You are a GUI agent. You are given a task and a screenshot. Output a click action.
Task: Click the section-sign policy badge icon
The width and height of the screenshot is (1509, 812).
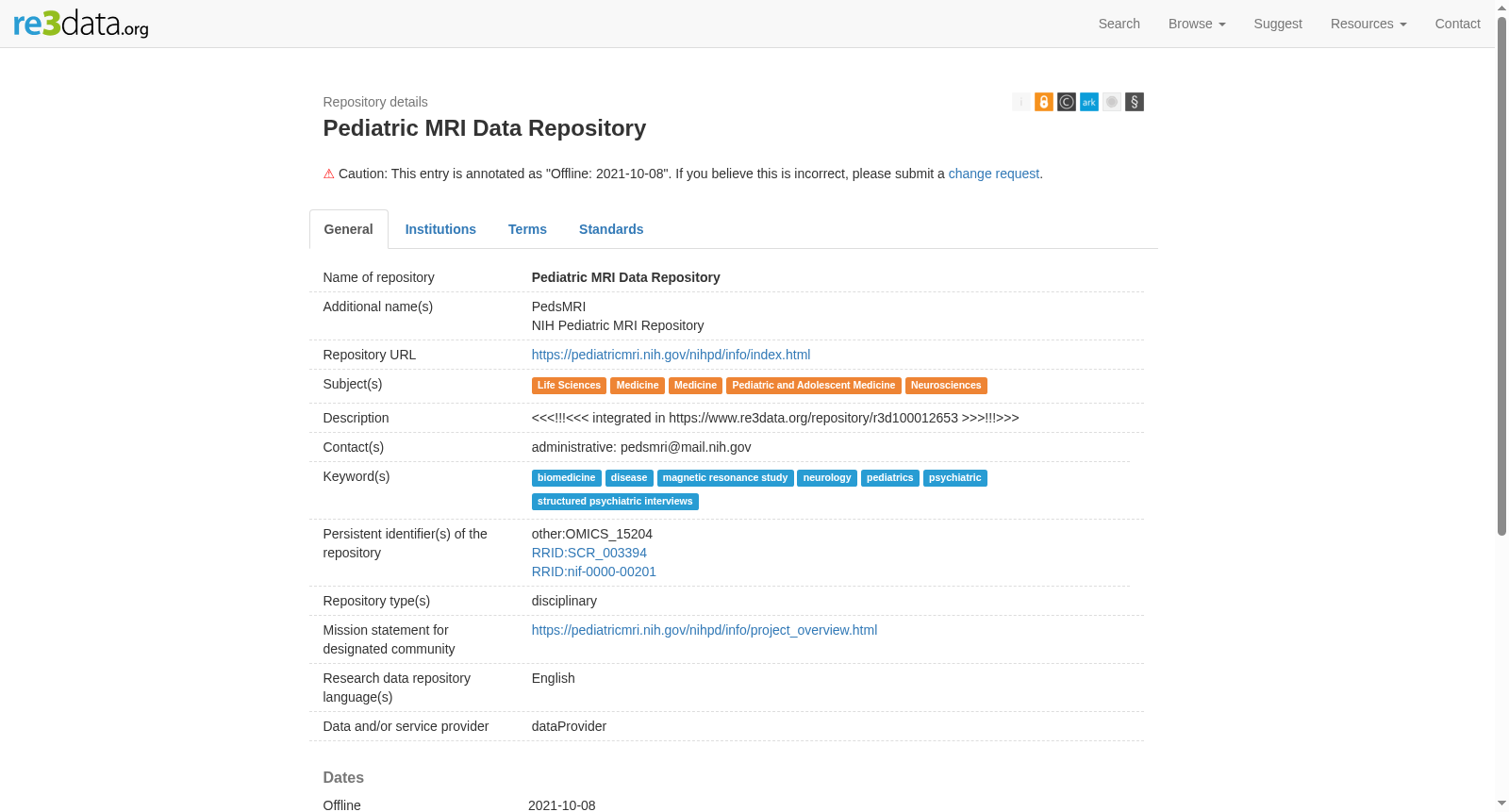pos(1135,102)
